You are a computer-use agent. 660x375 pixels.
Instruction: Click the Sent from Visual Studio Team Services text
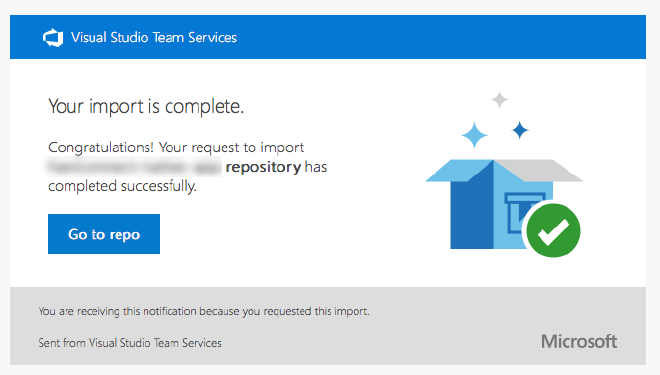click(130, 343)
